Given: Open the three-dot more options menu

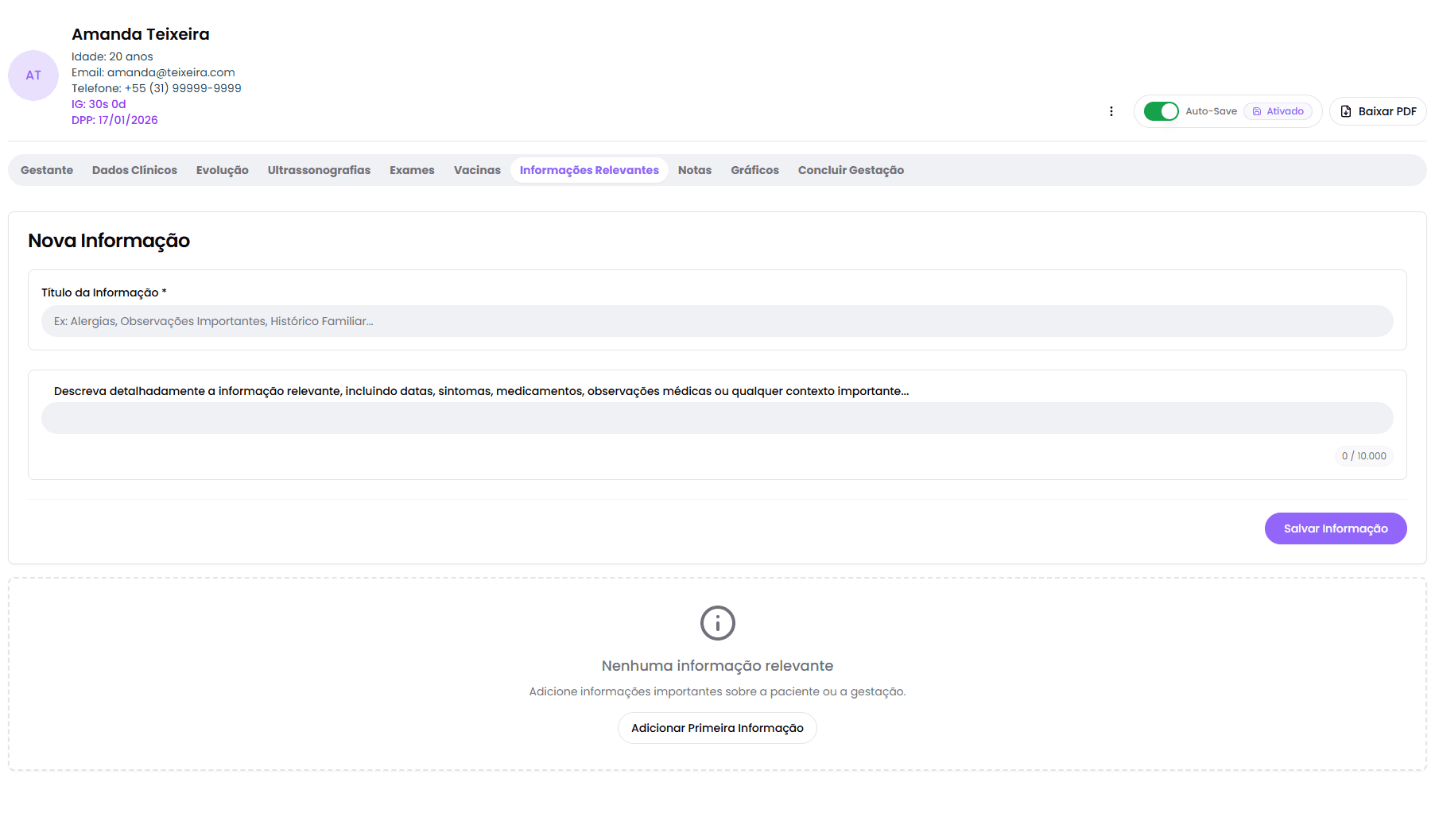Looking at the screenshot, I should click(x=1111, y=111).
